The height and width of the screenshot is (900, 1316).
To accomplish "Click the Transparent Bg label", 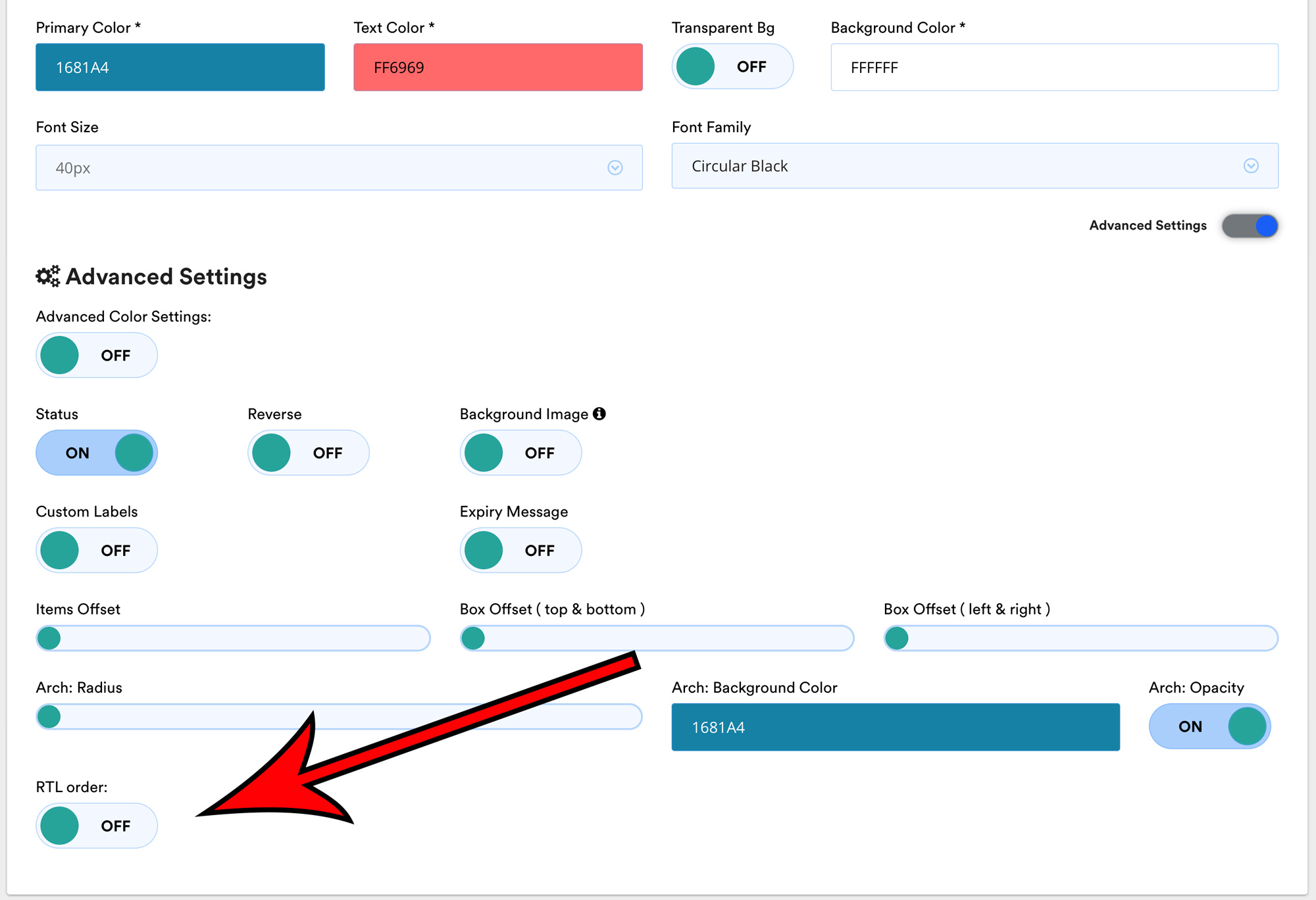I will click(723, 28).
